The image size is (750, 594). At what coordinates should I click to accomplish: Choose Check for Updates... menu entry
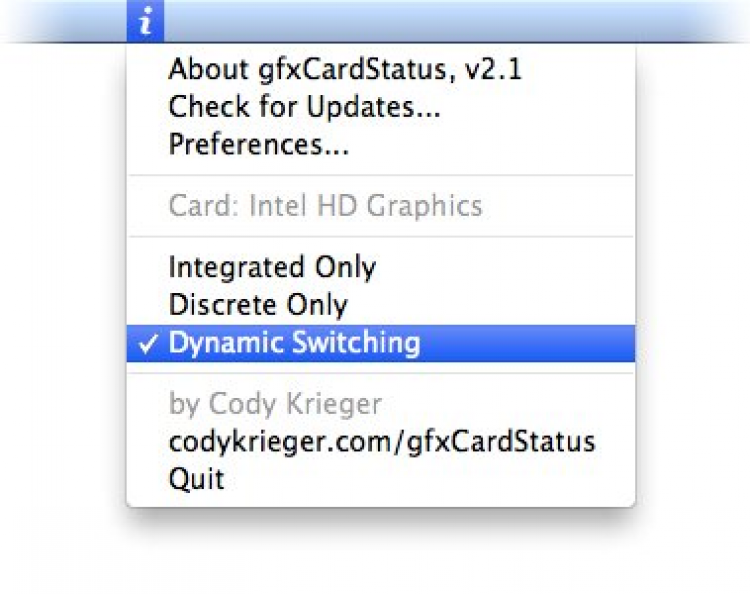[304, 107]
